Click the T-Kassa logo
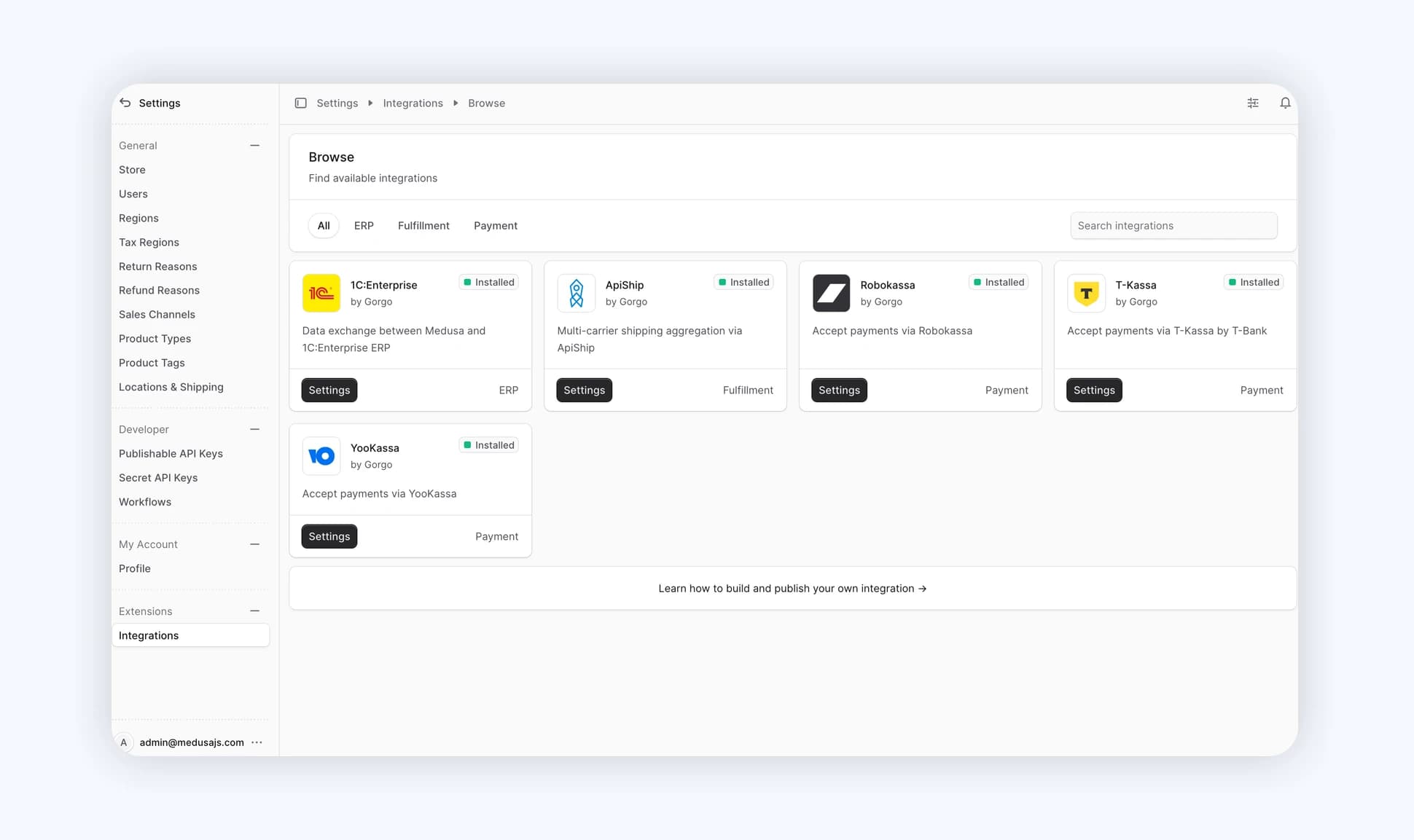The image size is (1414, 840). pos(1086,293)
